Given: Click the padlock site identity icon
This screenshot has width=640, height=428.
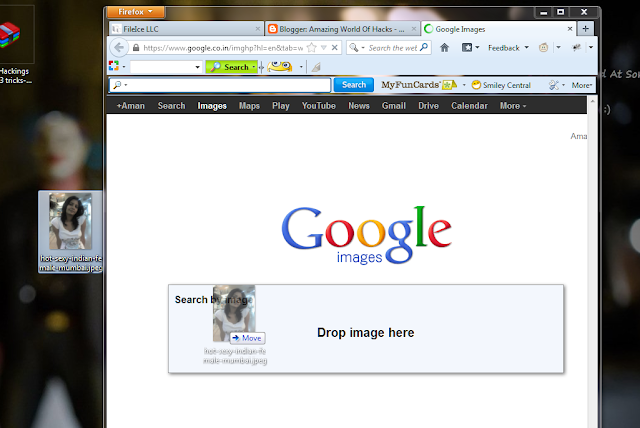Looking at the screenshot, I should click(136, 48).
